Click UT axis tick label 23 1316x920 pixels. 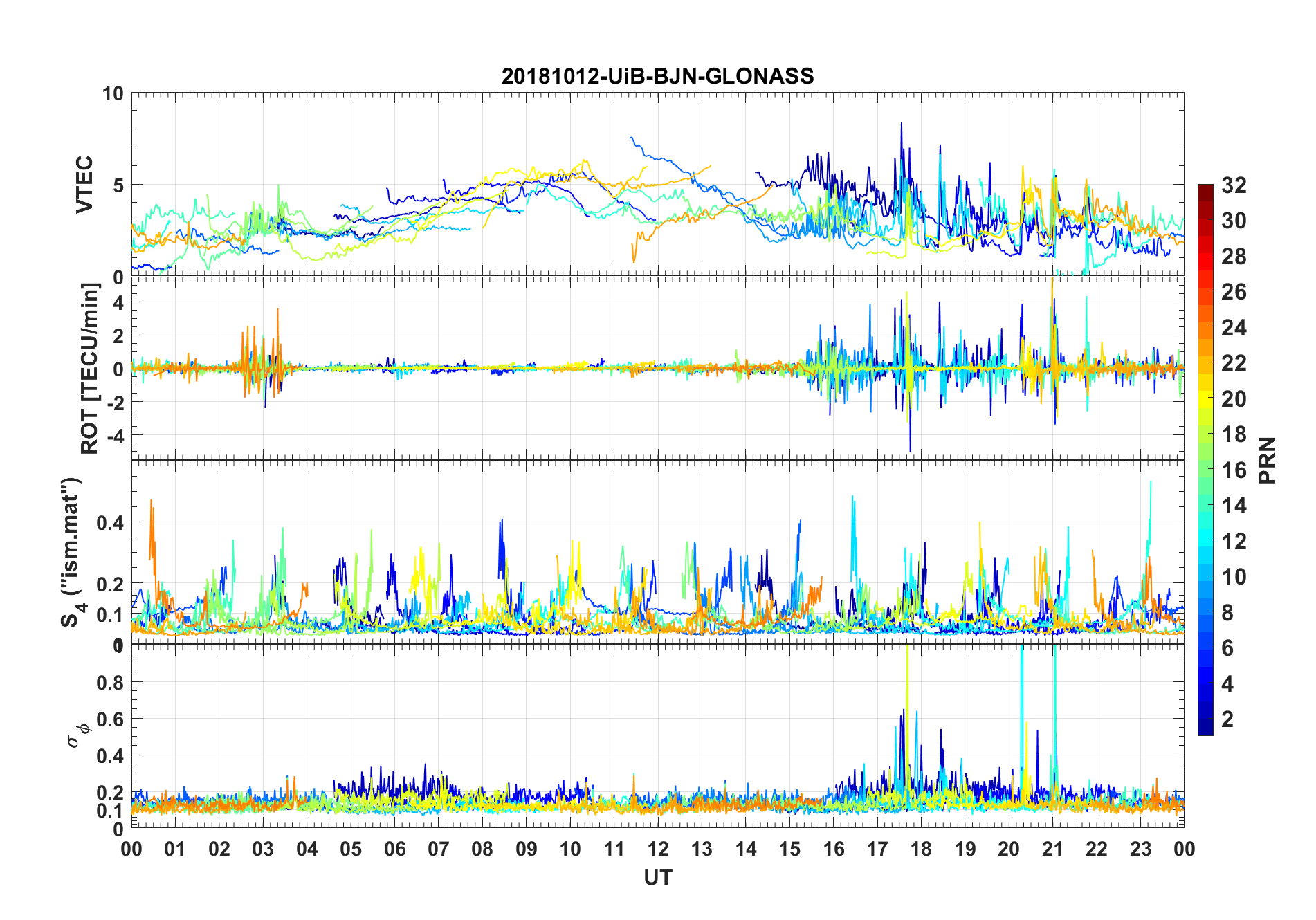(1141, 849)
